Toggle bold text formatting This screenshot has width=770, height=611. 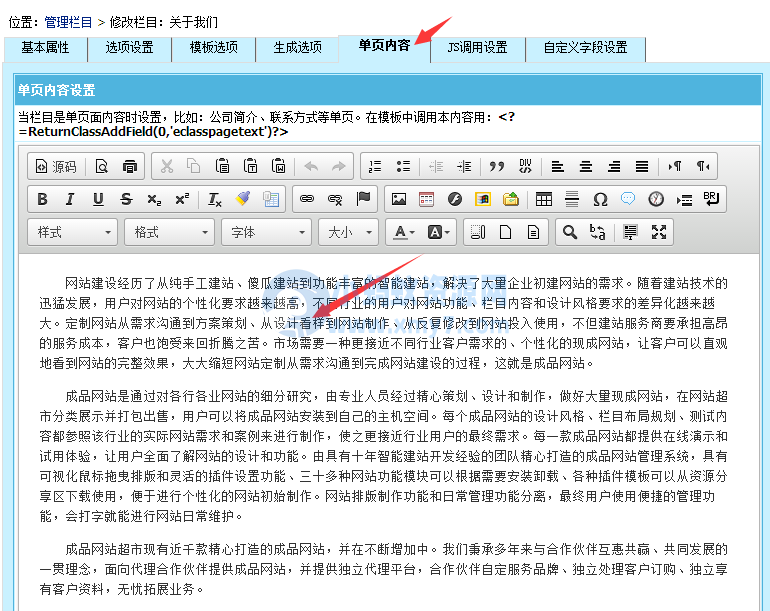click(42, 199)
